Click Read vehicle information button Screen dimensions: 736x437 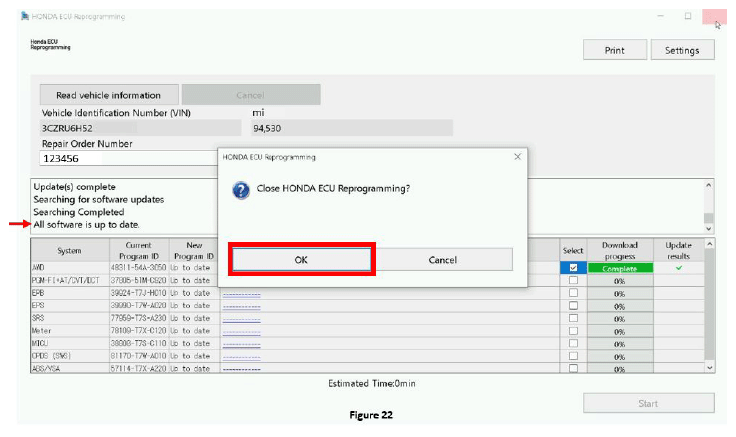coord(109,95)
